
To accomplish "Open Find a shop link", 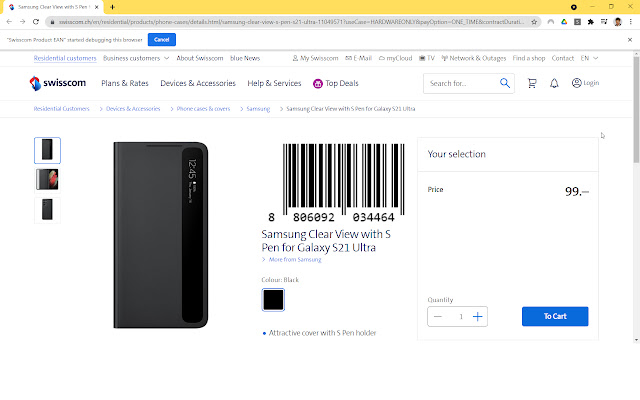I will tap(529, 58).
